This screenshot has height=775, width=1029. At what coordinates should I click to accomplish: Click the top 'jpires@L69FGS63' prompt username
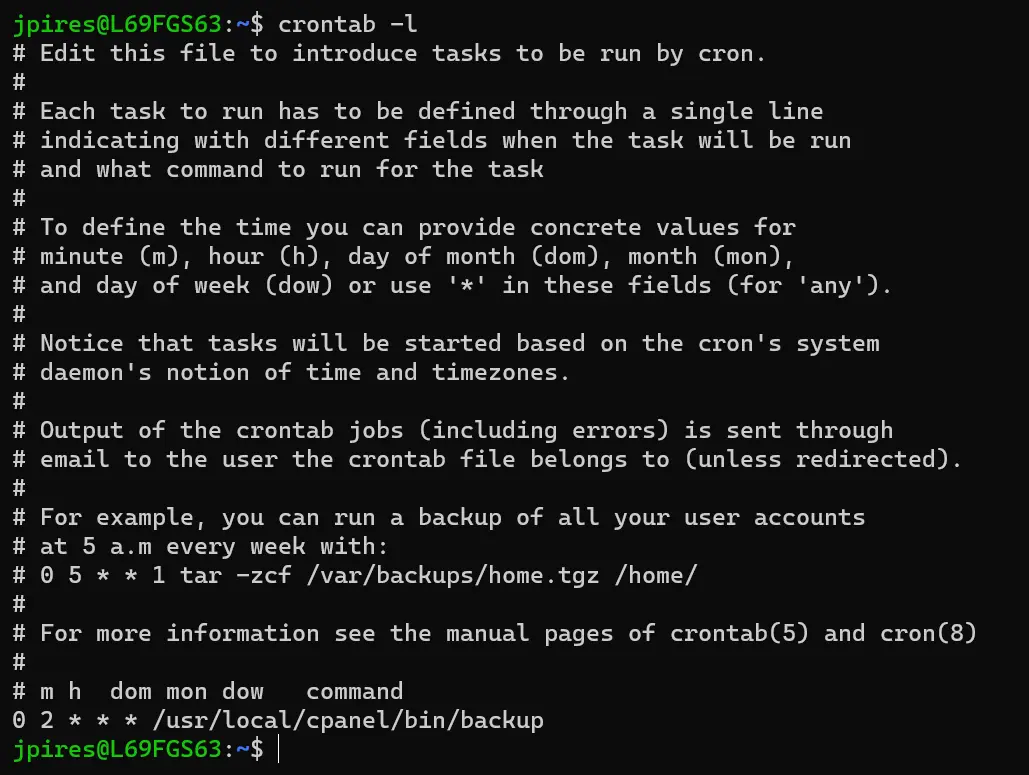(x=117, y=24)
